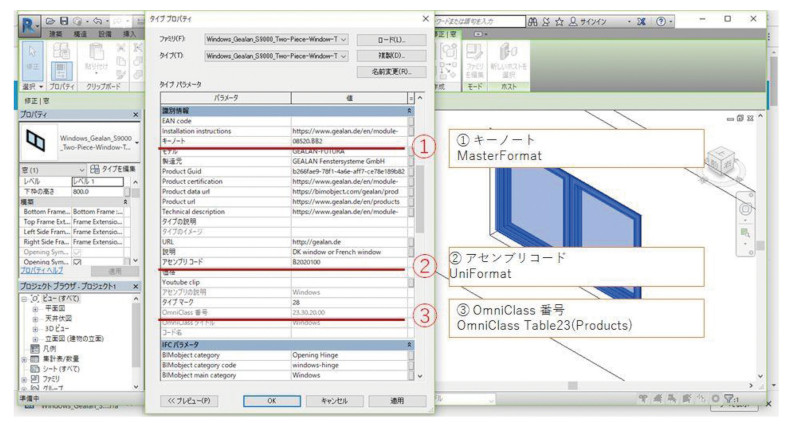This screenshot has height=429, width=800.
Task: Switch to the 設備 ribbon tab
Action: point(105,34)
